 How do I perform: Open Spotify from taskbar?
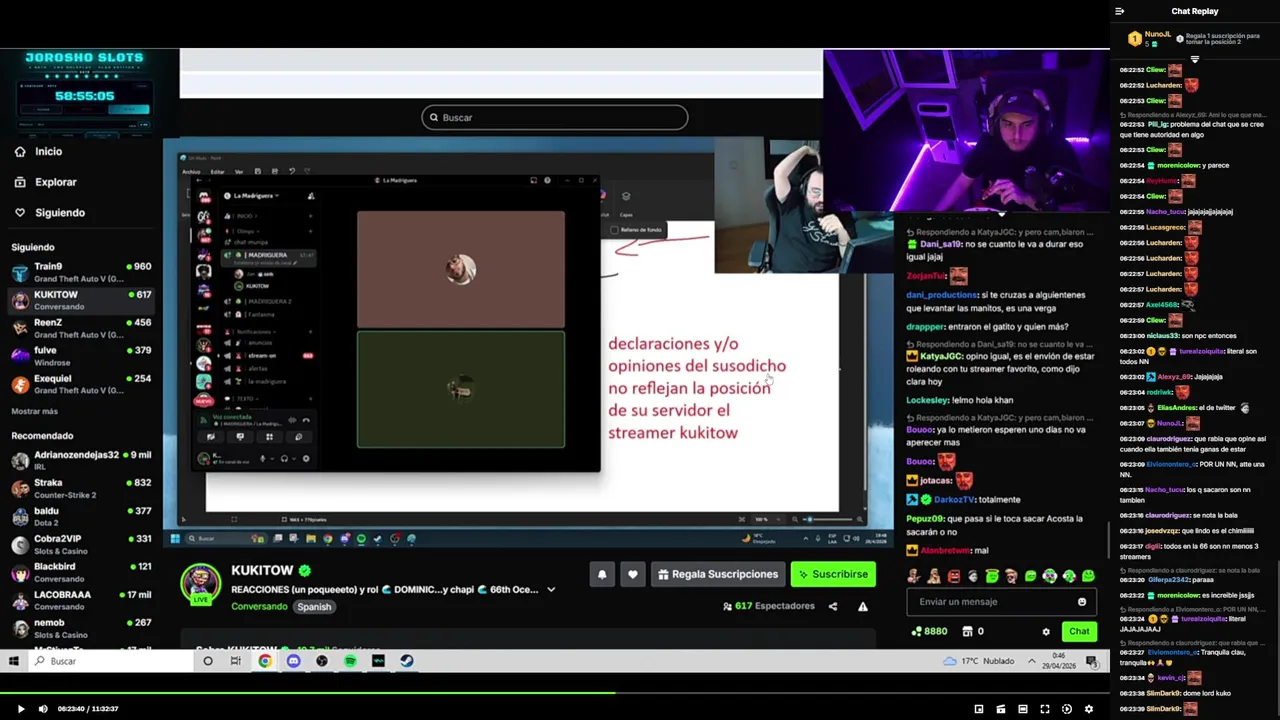(x=350, y=661)
